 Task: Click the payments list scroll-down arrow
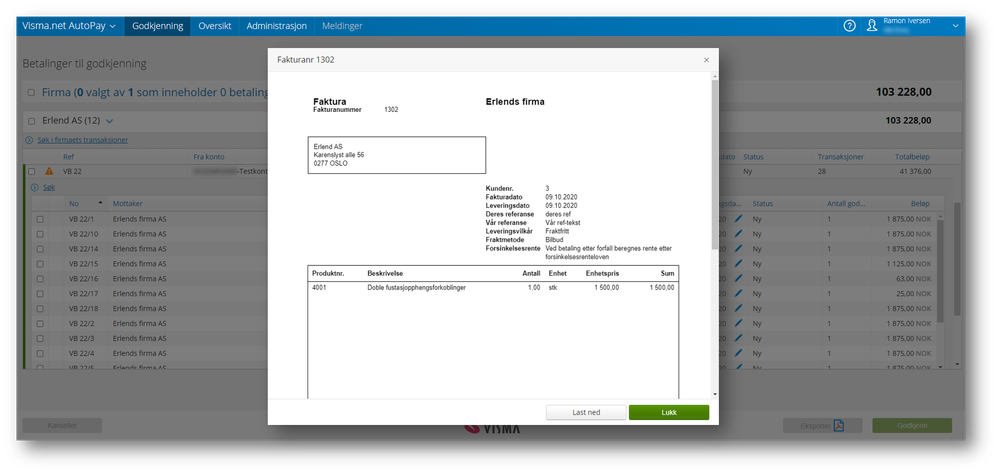tap(939, 366)
